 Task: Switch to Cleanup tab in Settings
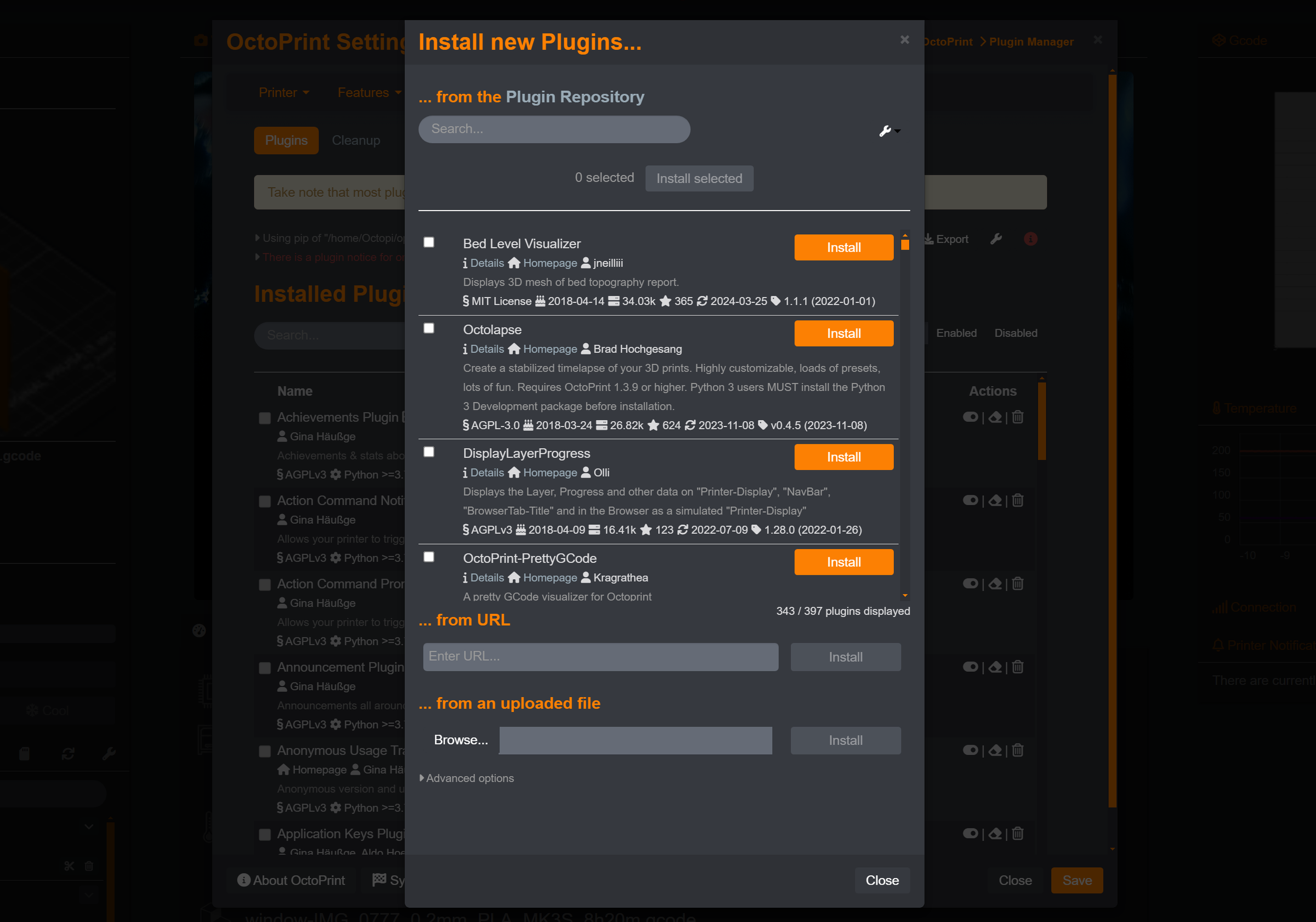[x=356, y=140]
